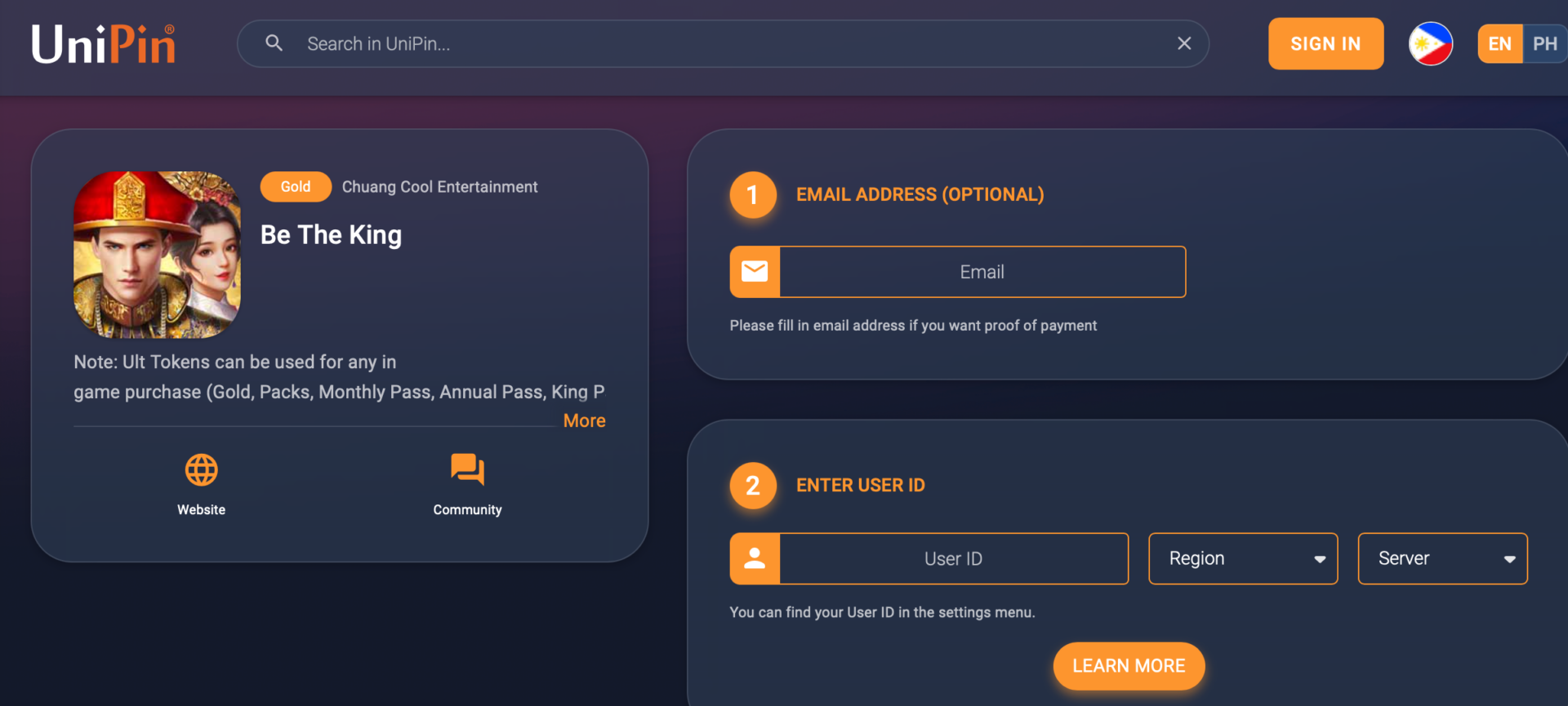Click the search magnifier icon

pos(274,43)
